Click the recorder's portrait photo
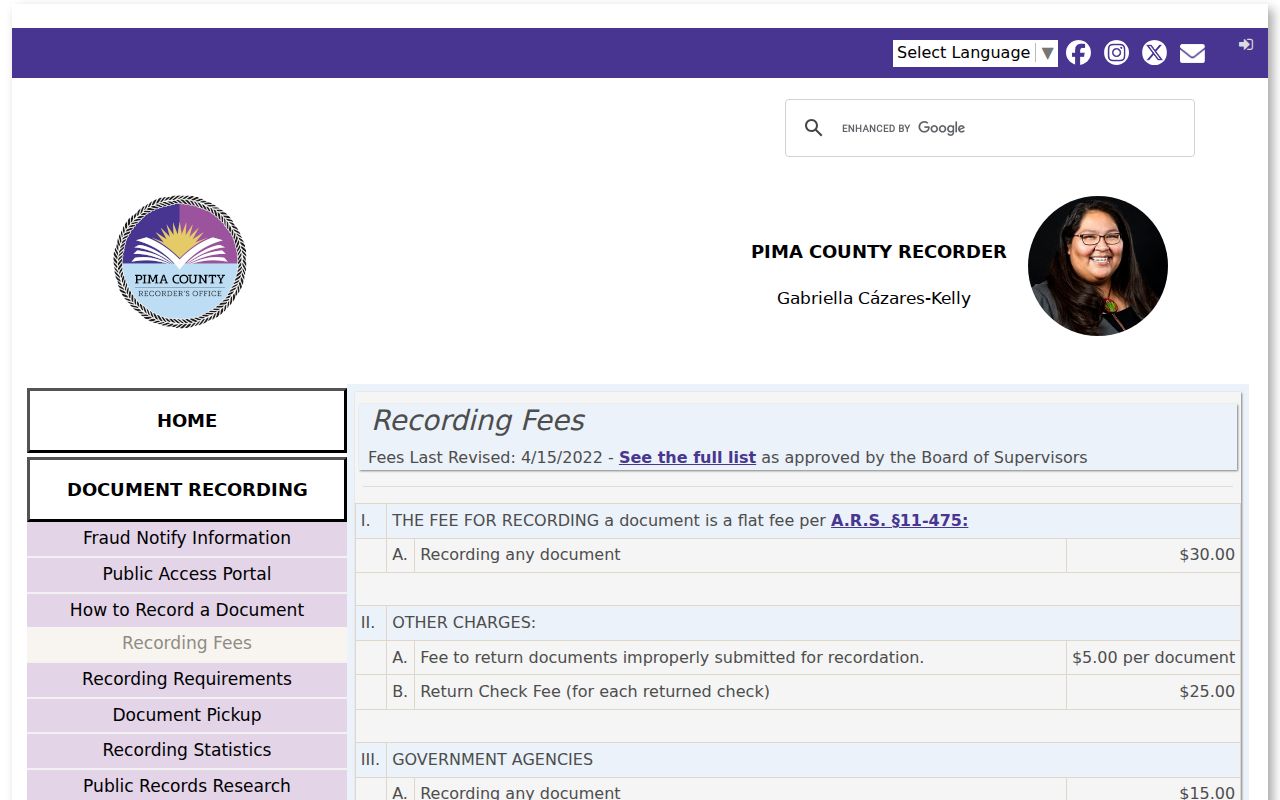 click(1098, 266)
